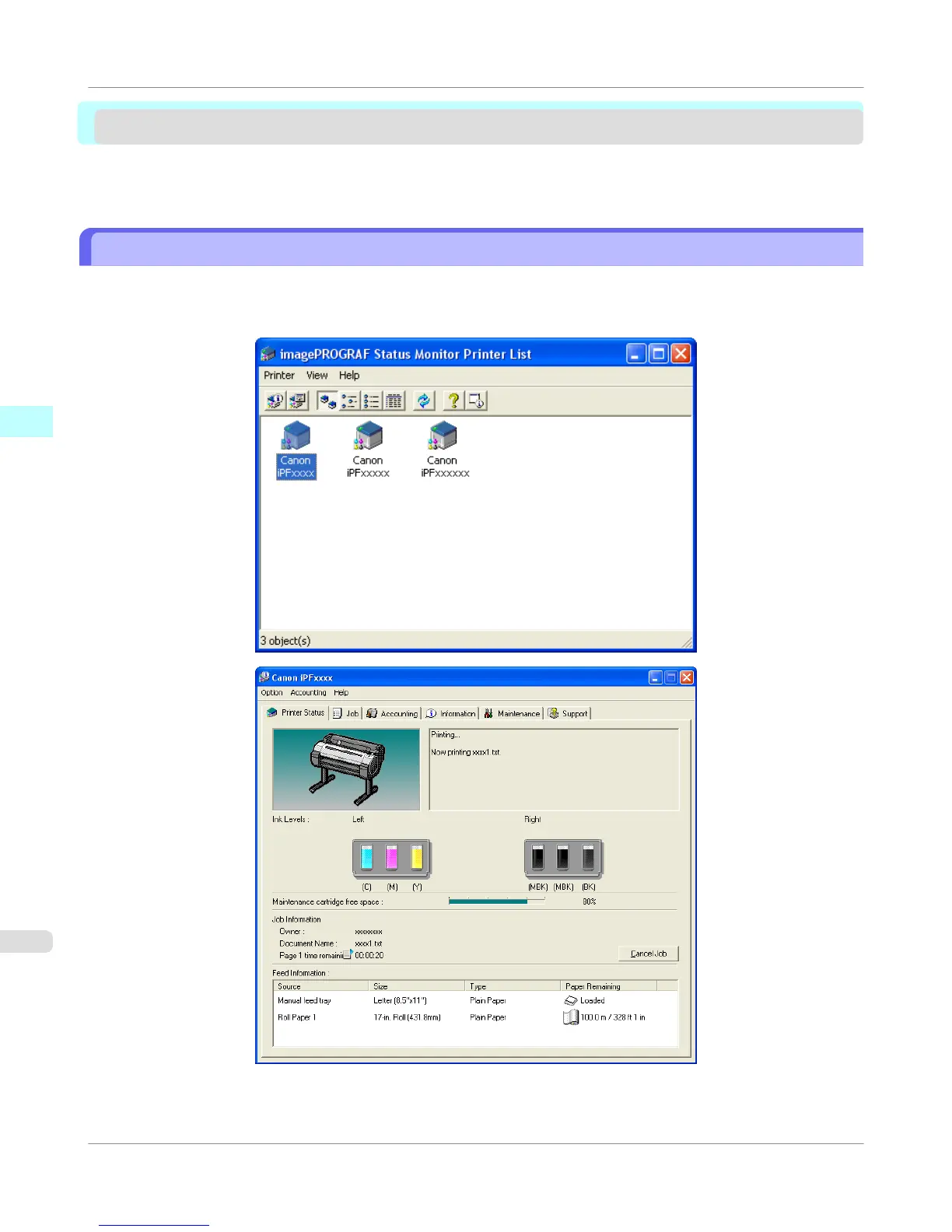Switch Printer List to details grid view
The height and width of the screenshot is (1232, 952).
(x=394, y=401)
